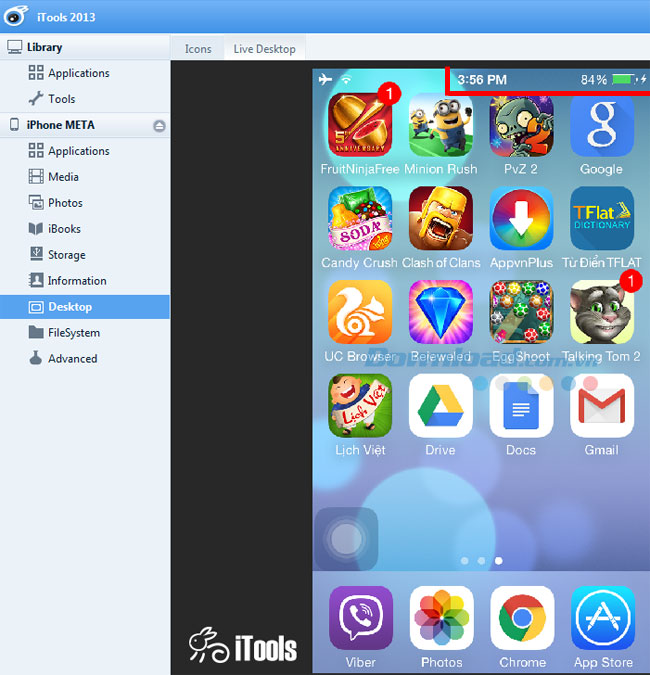Image resolution: width=650 pixels, height=675 pixels.
Task: Tap the PvZ 2 game icon
Action: (x=521, y=125)
